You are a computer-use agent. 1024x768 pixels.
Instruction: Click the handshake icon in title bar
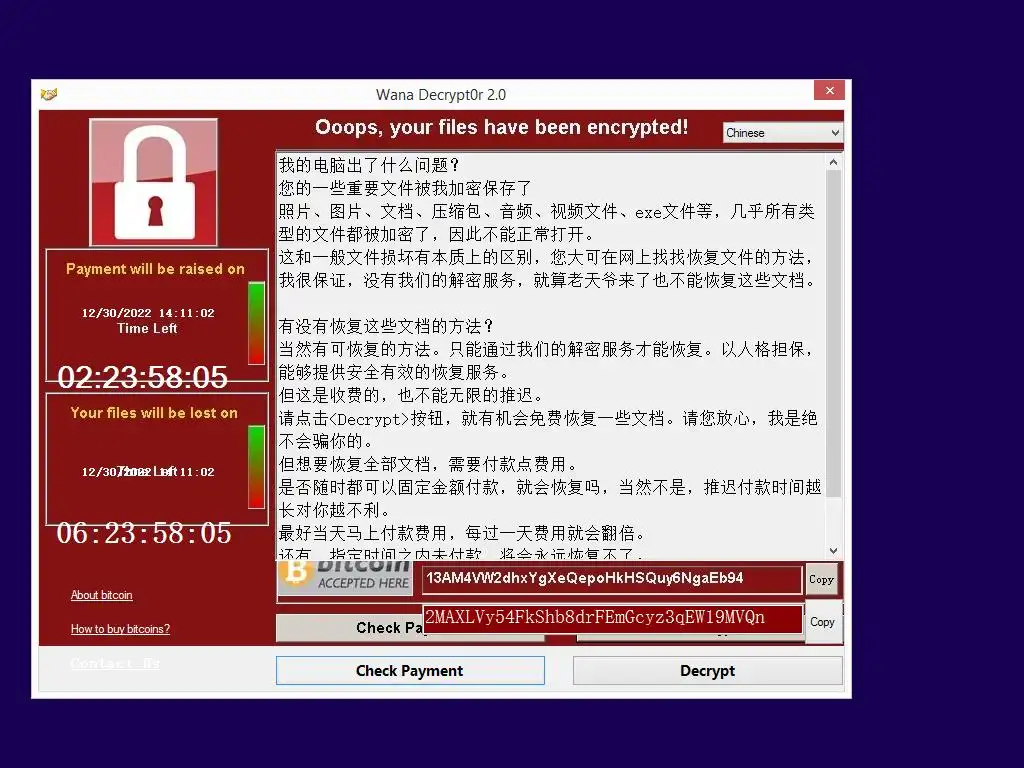point(49,94)
